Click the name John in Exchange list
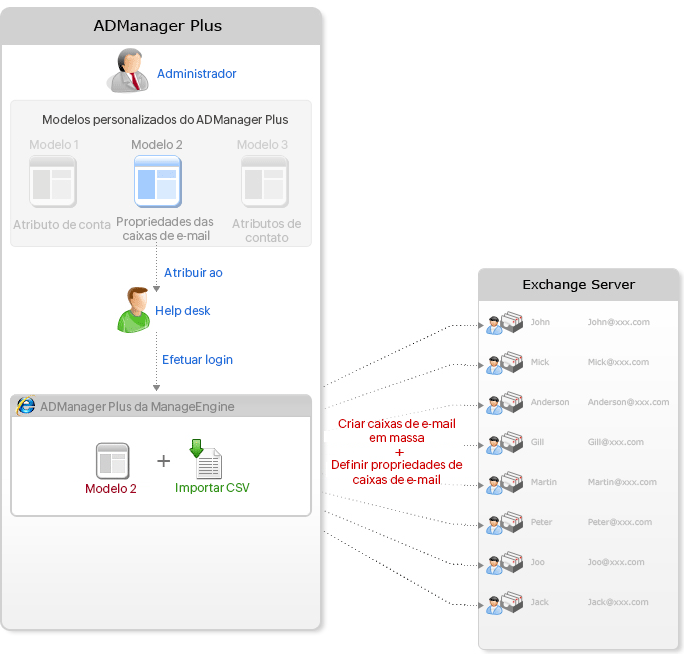Viewport: 684px width, 654px height. coord(540,322)
